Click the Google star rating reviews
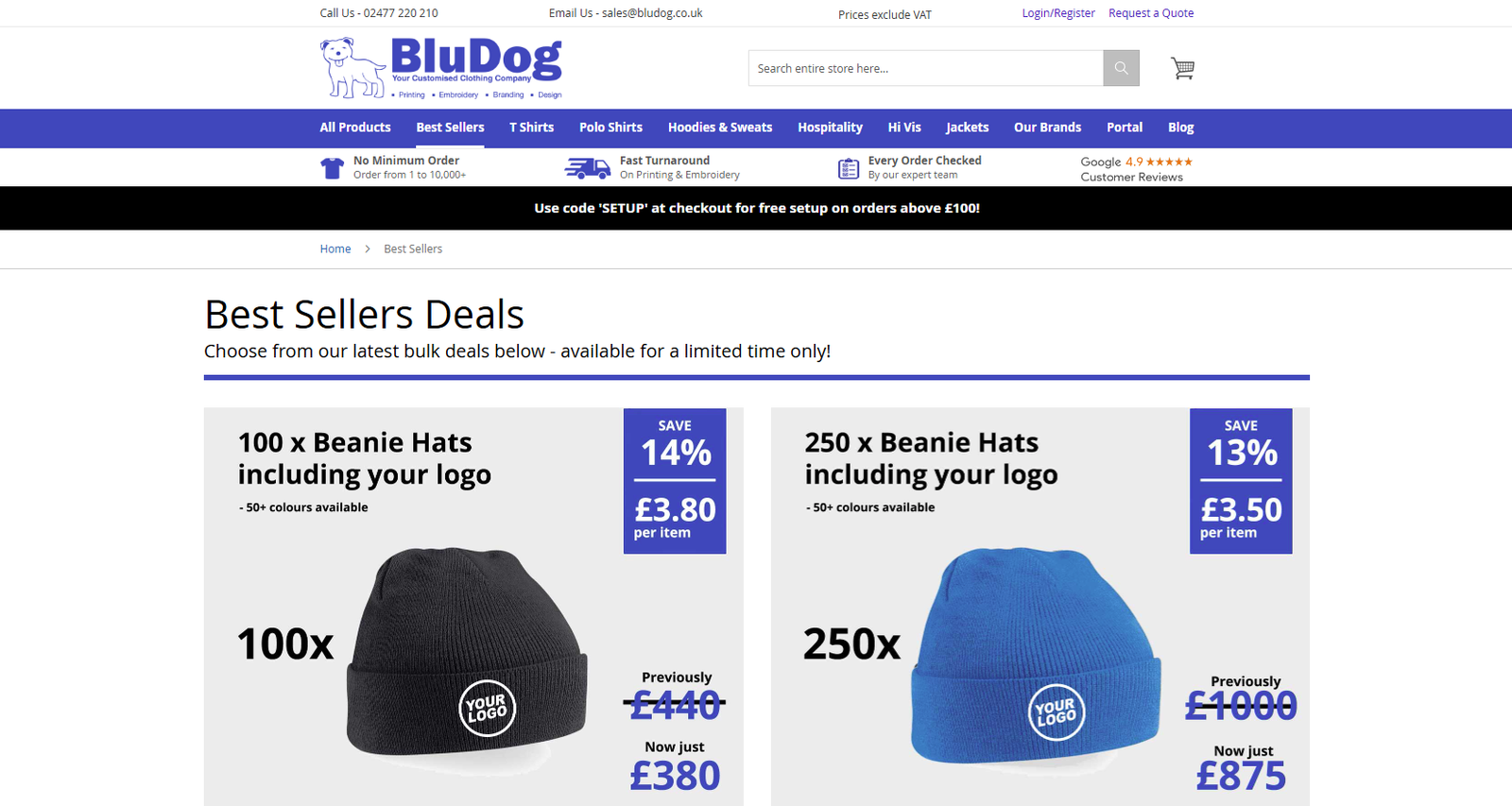 pos(1136,169)
